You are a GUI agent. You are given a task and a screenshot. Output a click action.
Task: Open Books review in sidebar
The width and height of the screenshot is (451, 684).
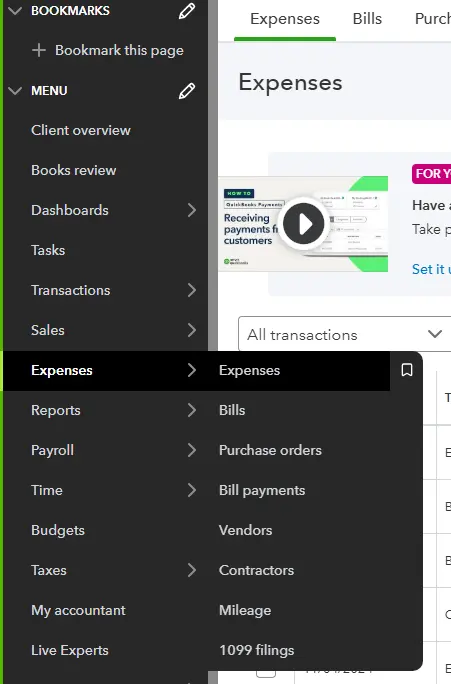click(74, 170)
